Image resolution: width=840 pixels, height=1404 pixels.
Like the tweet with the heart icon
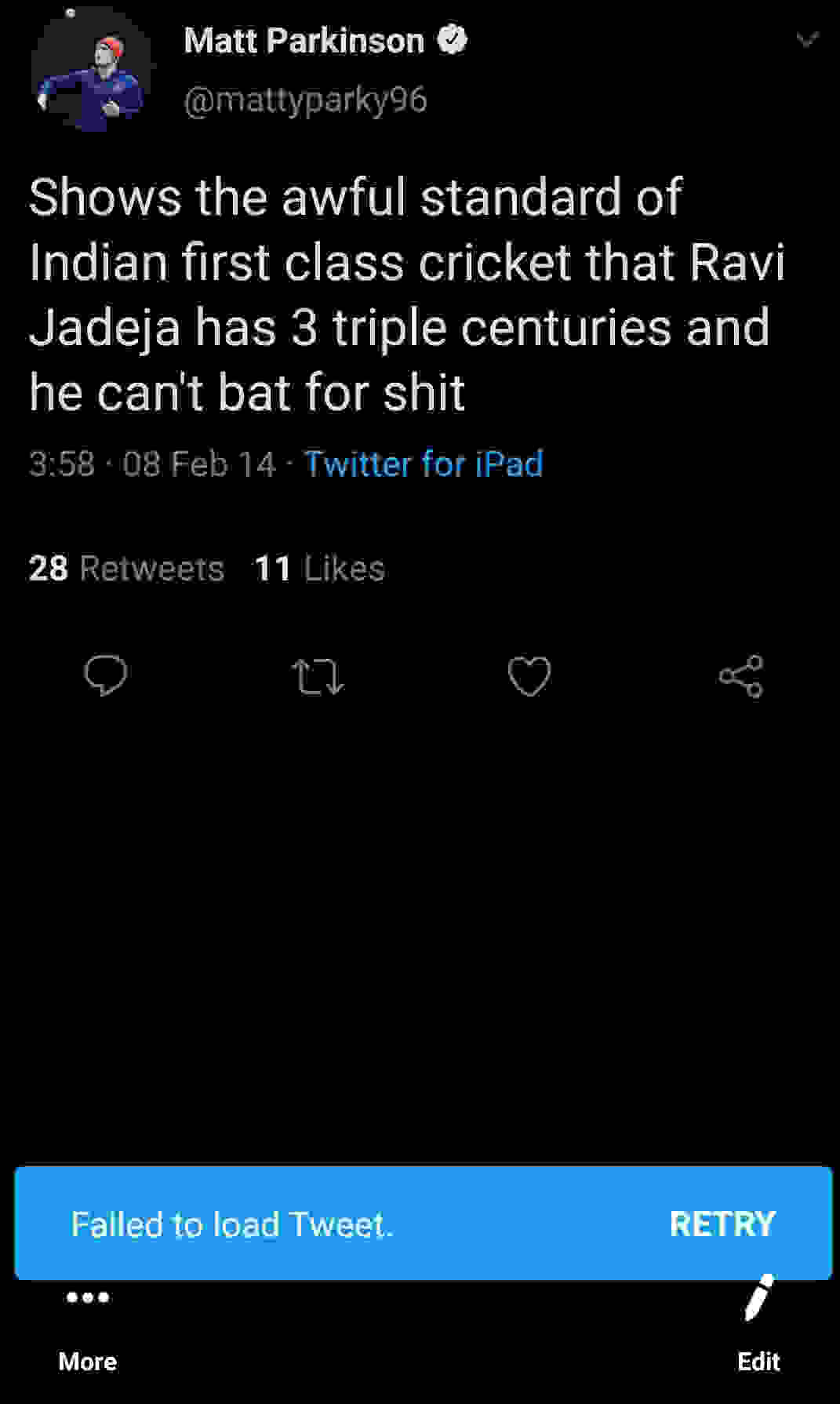(529, 676)
